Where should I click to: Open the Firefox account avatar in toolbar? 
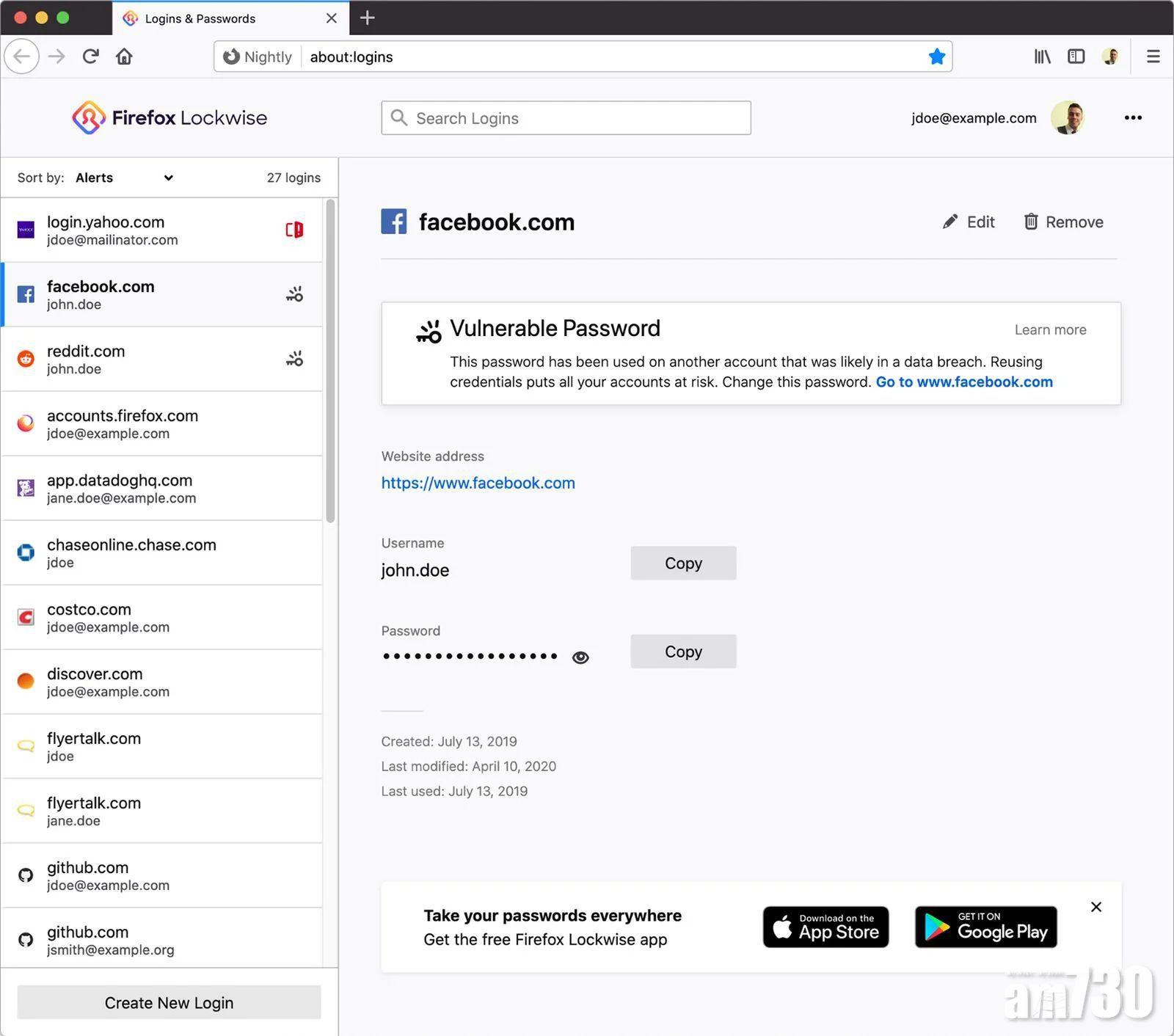click(1110, 56)
